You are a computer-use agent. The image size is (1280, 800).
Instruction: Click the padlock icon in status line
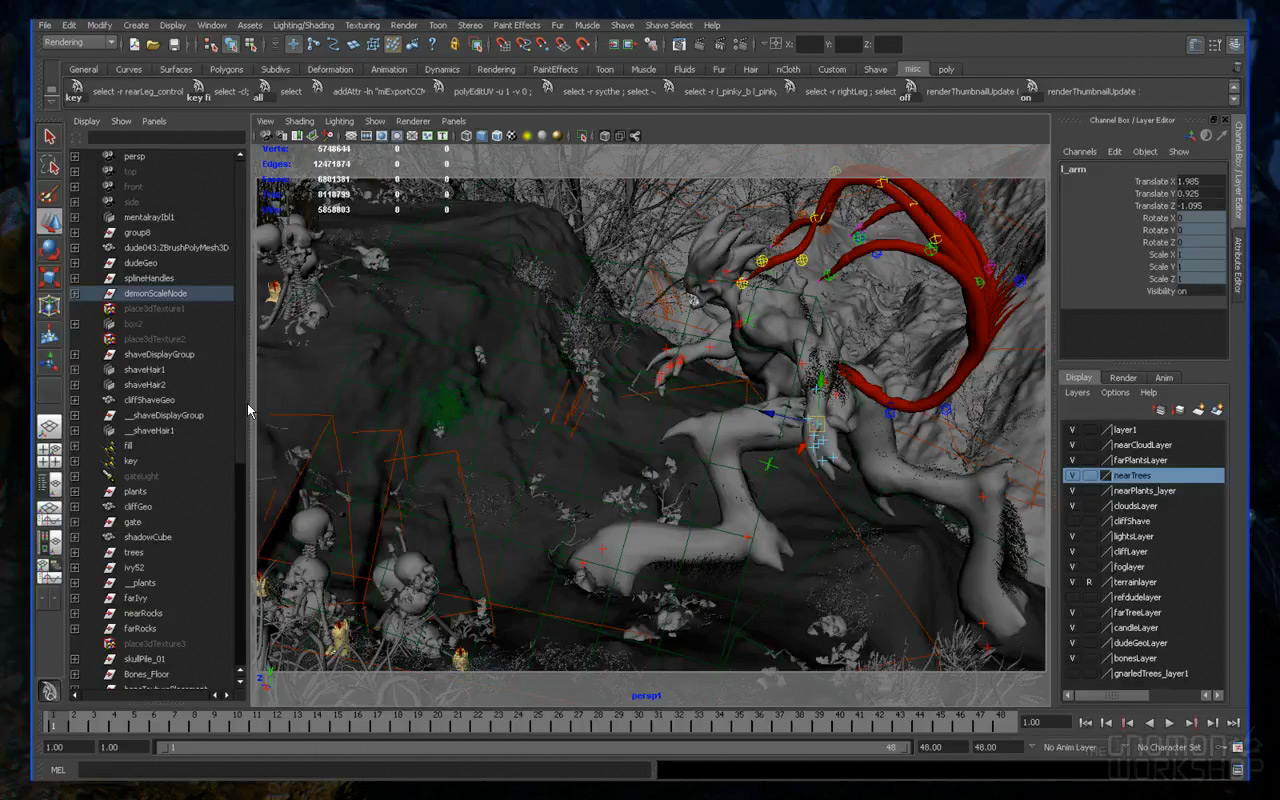(455, 44)
